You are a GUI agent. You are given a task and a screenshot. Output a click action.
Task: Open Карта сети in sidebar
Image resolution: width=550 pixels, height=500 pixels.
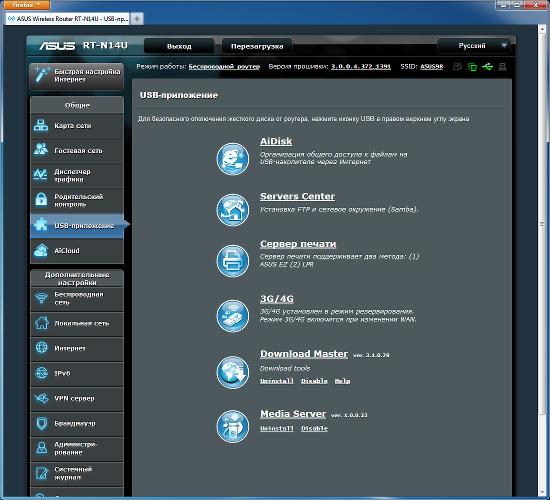point(77,126)
